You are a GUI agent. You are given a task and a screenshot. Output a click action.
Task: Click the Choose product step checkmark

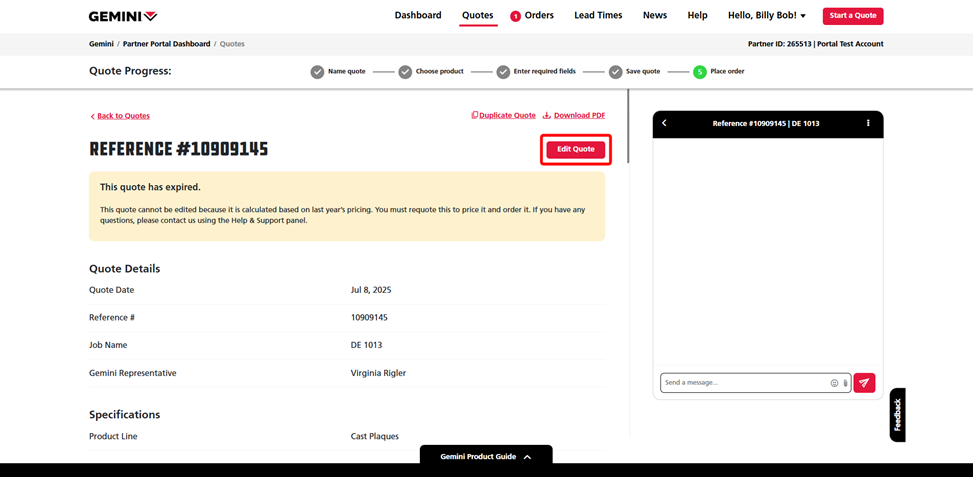[405, 72]
